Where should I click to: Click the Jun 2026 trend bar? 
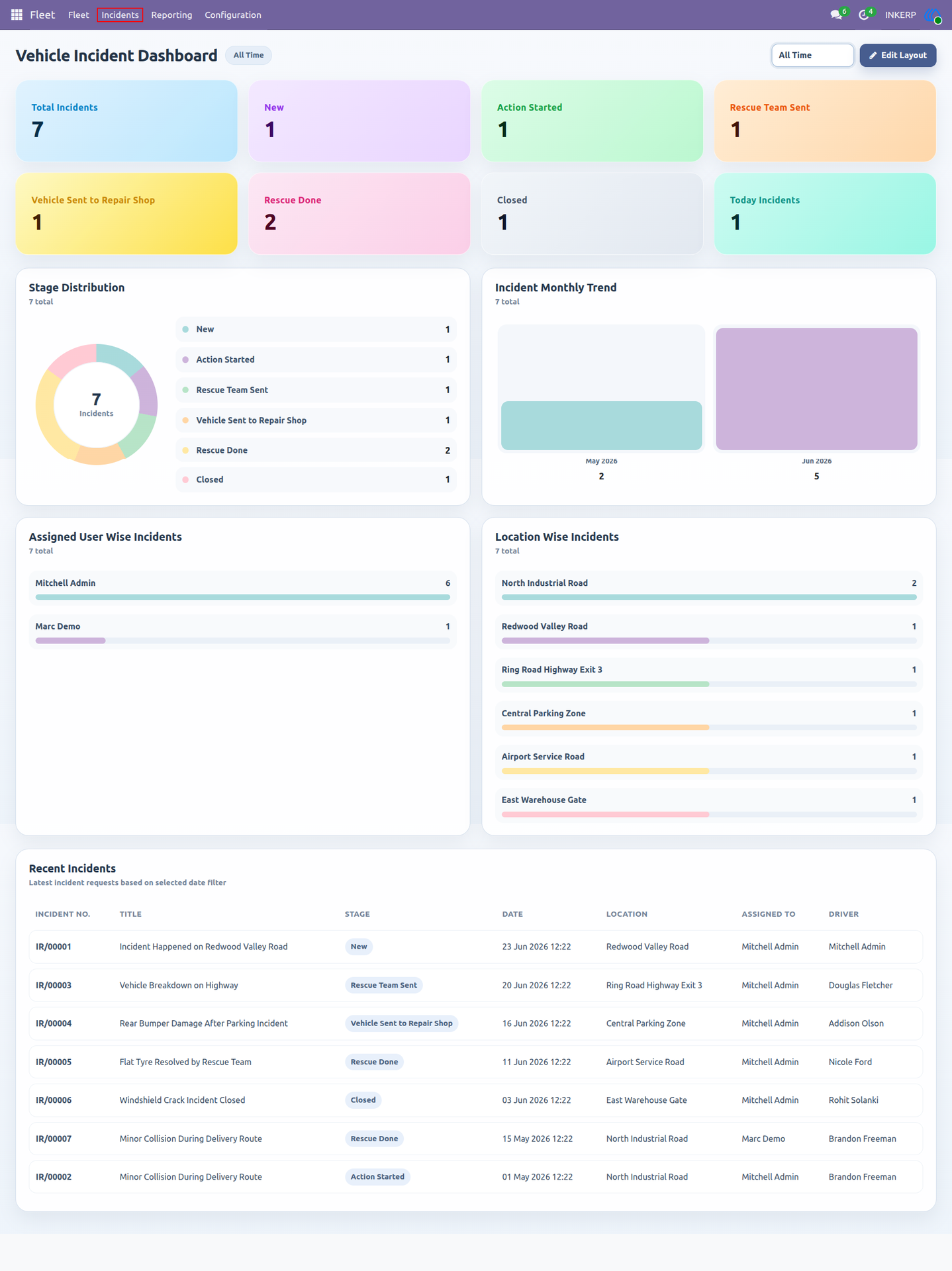click(x=816, y=389)
